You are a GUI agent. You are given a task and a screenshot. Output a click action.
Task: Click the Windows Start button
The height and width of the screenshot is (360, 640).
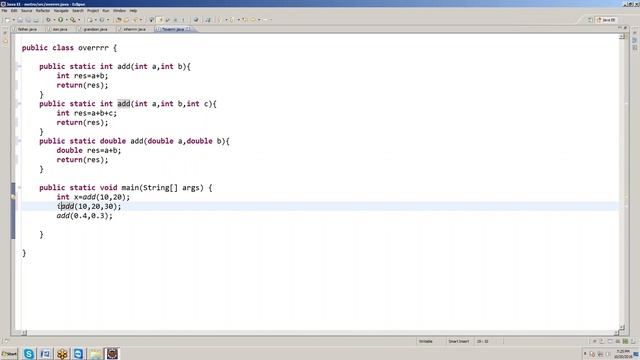pos(9,354)
